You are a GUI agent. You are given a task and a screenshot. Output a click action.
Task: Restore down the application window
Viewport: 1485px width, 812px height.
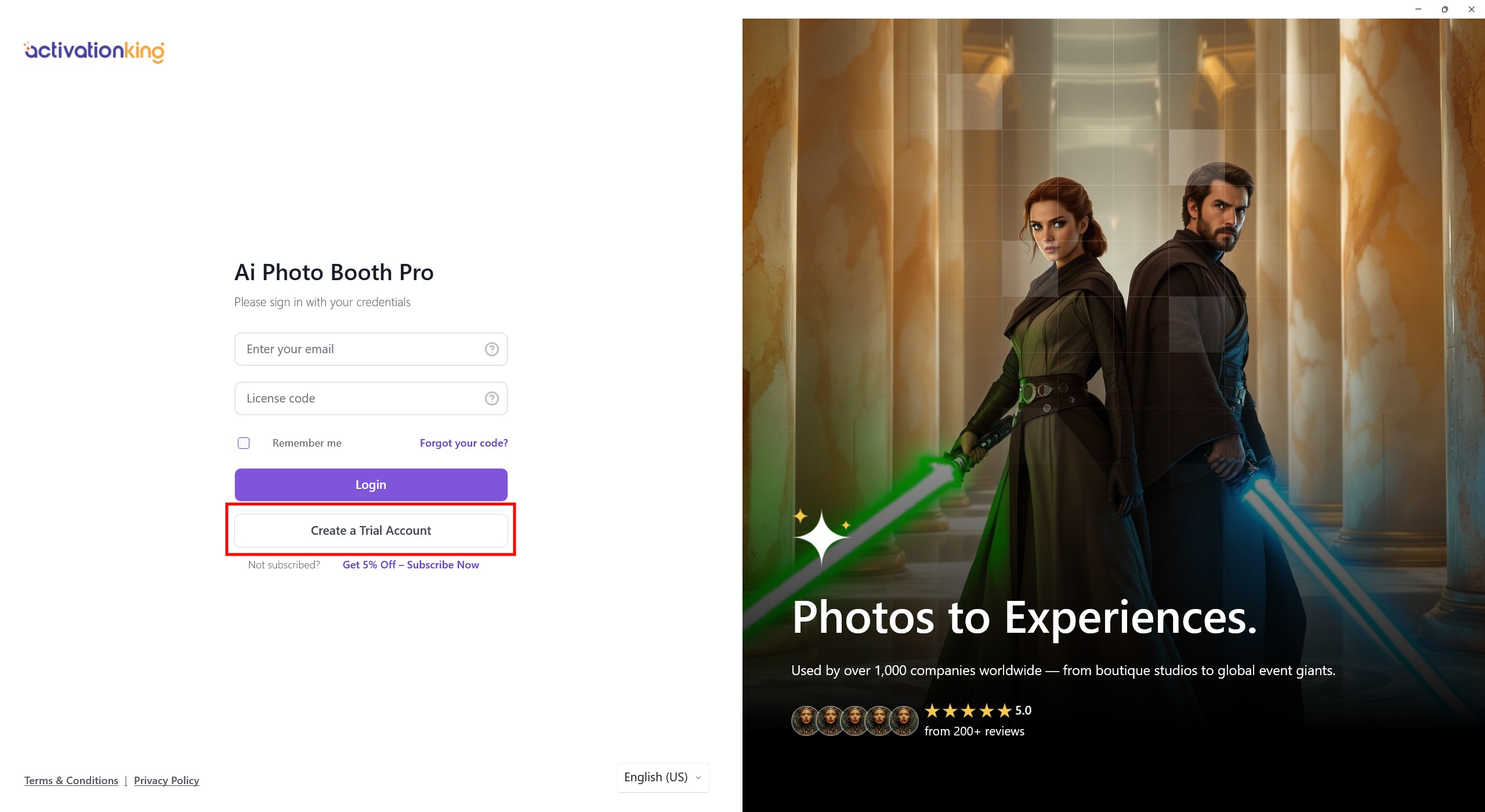pos(1445,9)
